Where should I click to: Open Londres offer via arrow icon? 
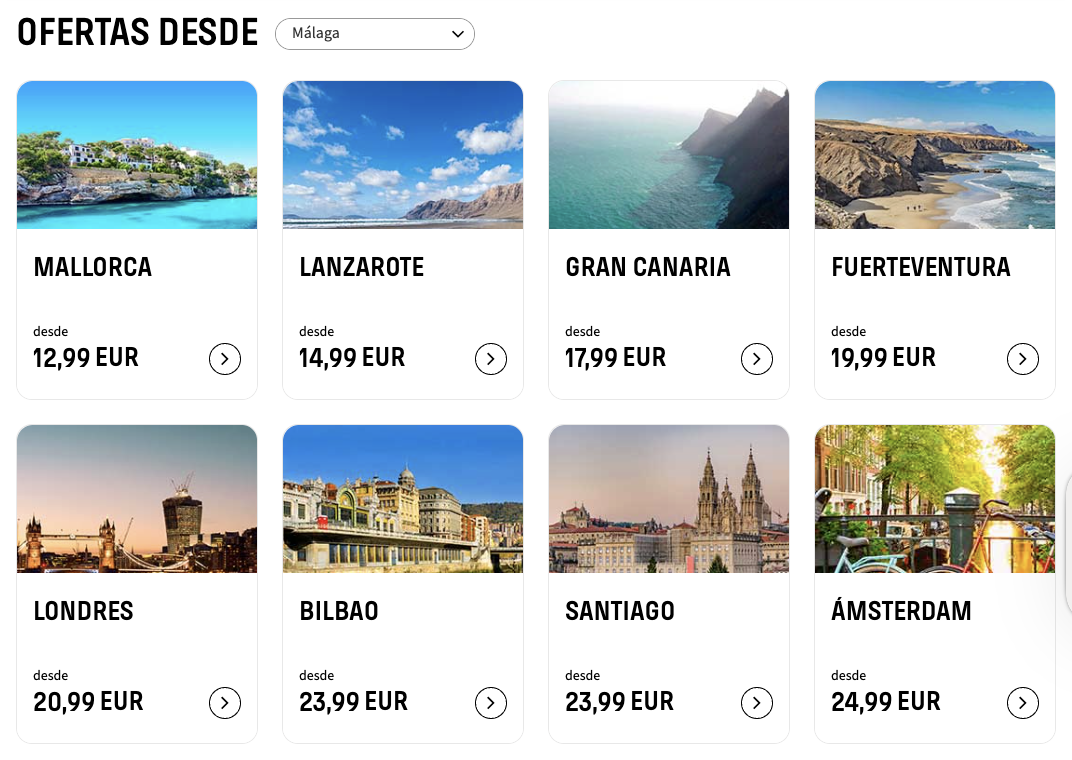tap(225, 704)
